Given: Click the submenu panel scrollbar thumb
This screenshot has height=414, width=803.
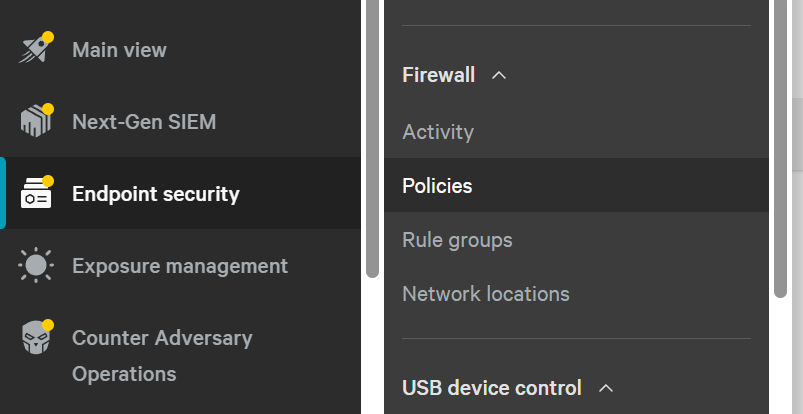Looking at the screenshot, I should [x=780, y=149].
